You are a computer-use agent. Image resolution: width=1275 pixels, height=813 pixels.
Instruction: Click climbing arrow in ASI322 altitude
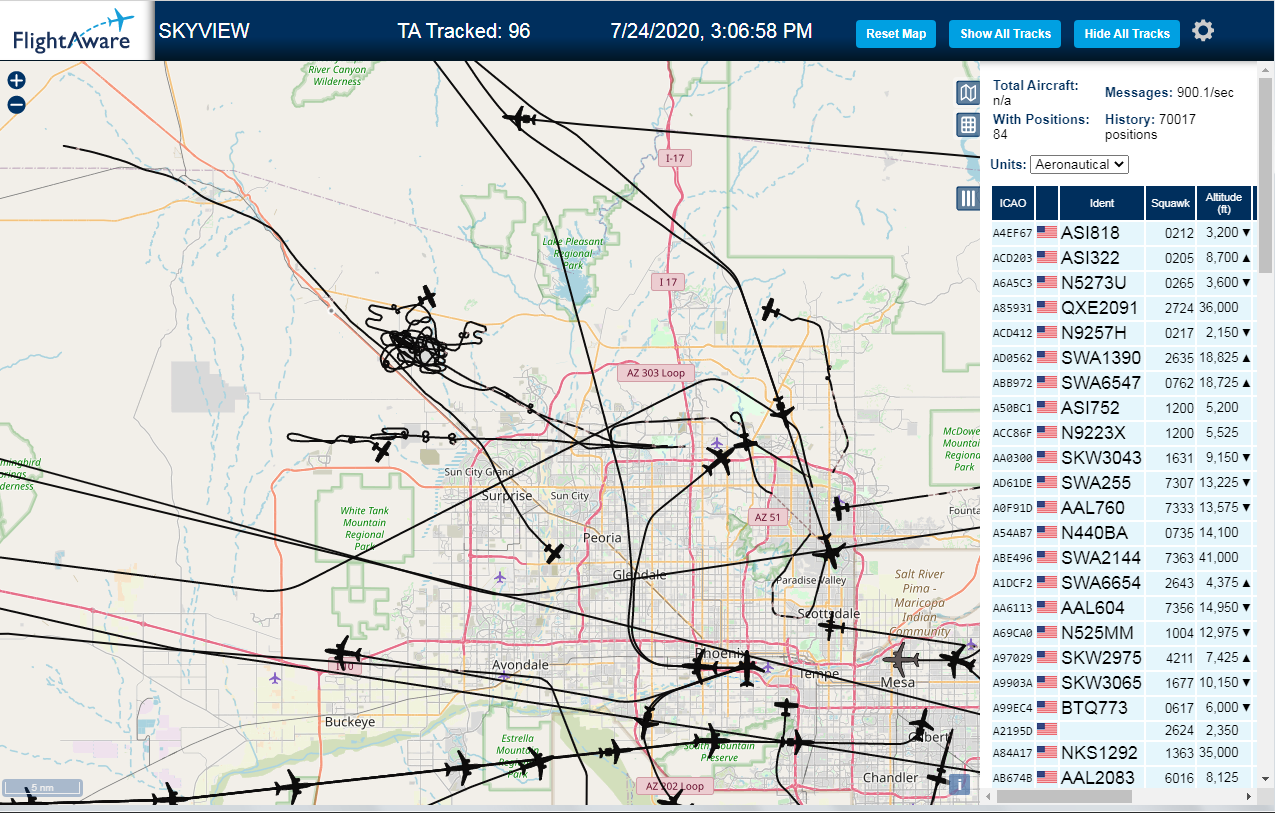(1246, 258)
